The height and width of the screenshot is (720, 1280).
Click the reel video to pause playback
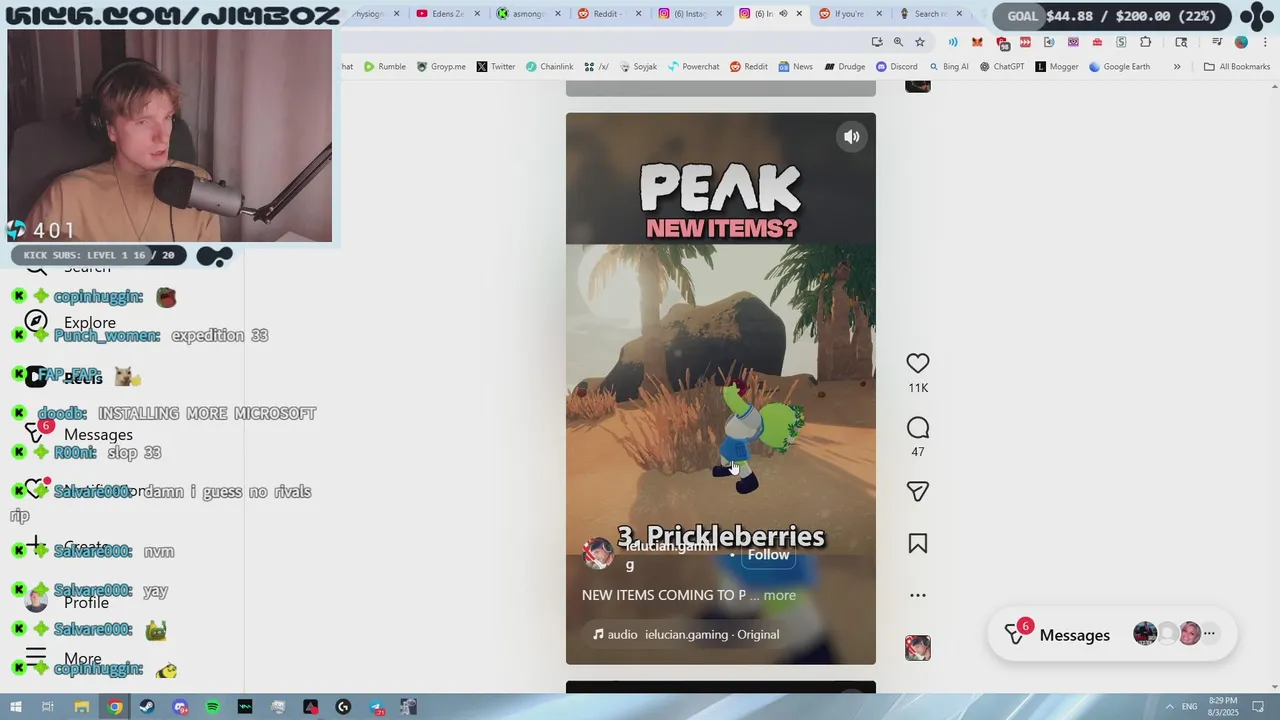point(720,388)
